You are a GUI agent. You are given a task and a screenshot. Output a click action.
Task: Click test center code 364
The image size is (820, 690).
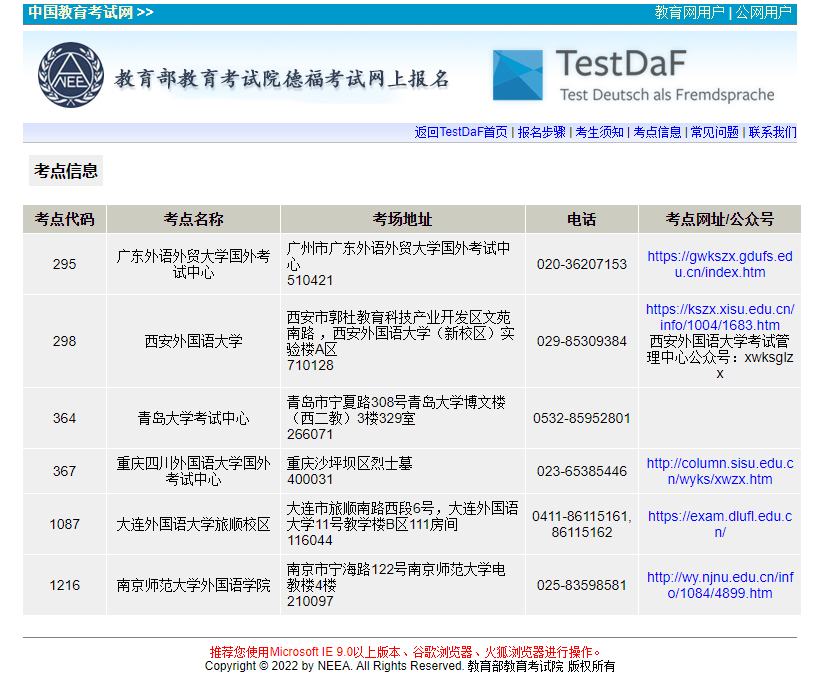click(x=64, y=418)
